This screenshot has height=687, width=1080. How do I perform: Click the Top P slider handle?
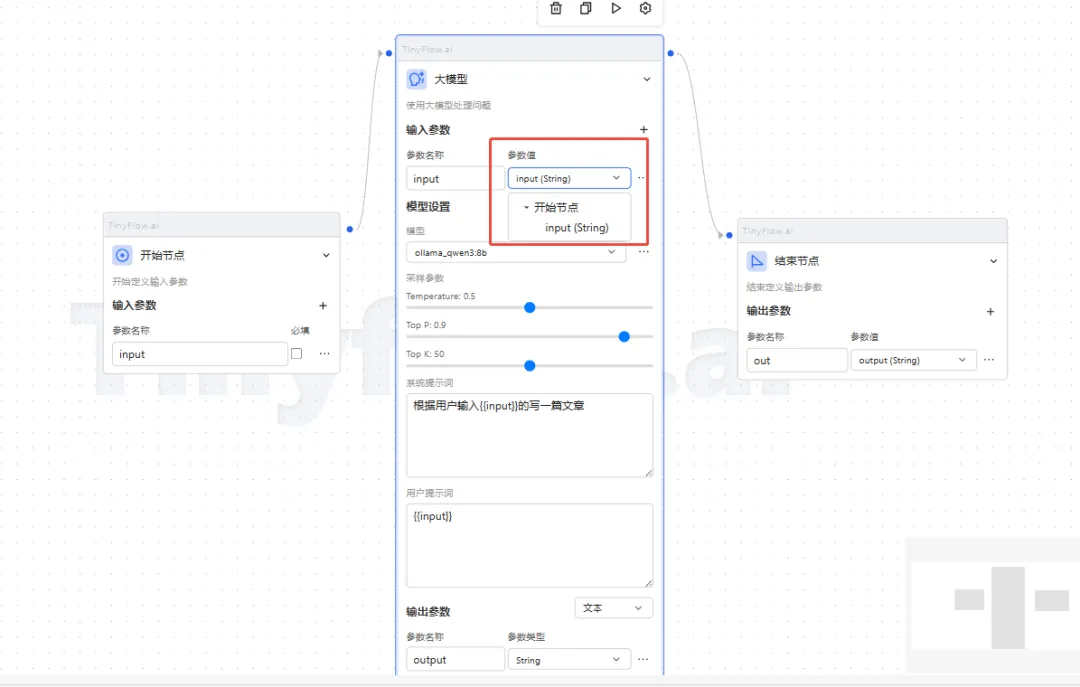click(624, 337)
